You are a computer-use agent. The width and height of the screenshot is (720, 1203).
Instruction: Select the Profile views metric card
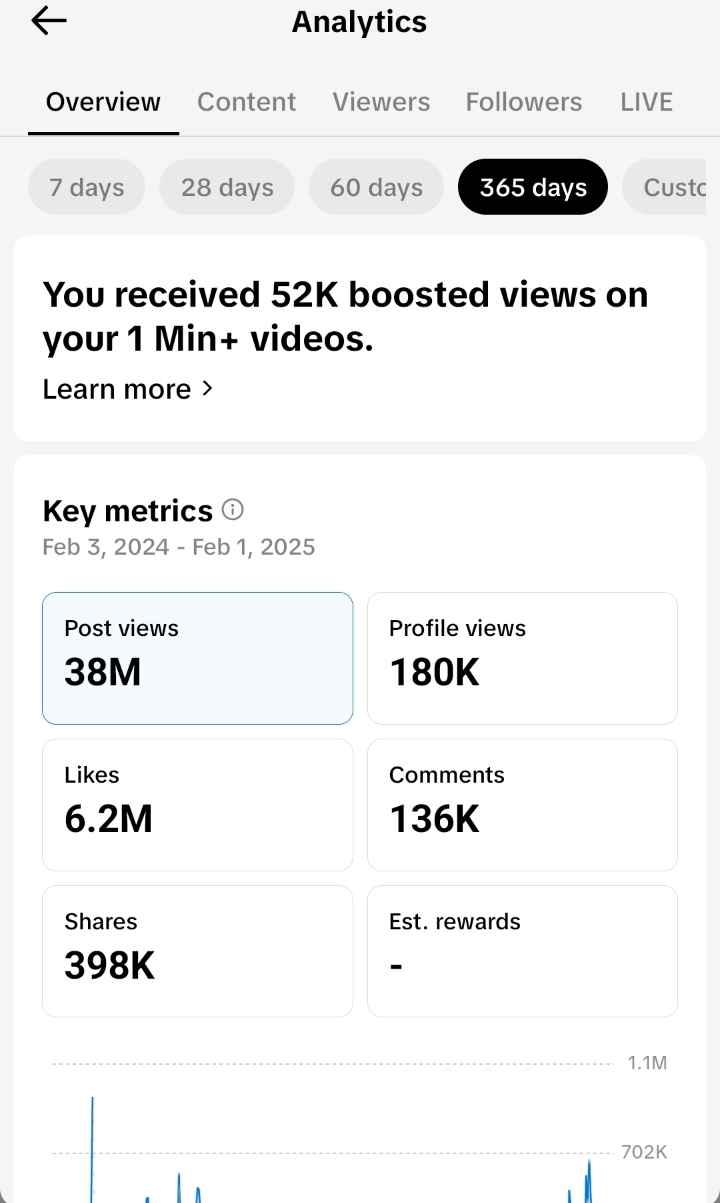pyautogui.click(x=522, y=658)
